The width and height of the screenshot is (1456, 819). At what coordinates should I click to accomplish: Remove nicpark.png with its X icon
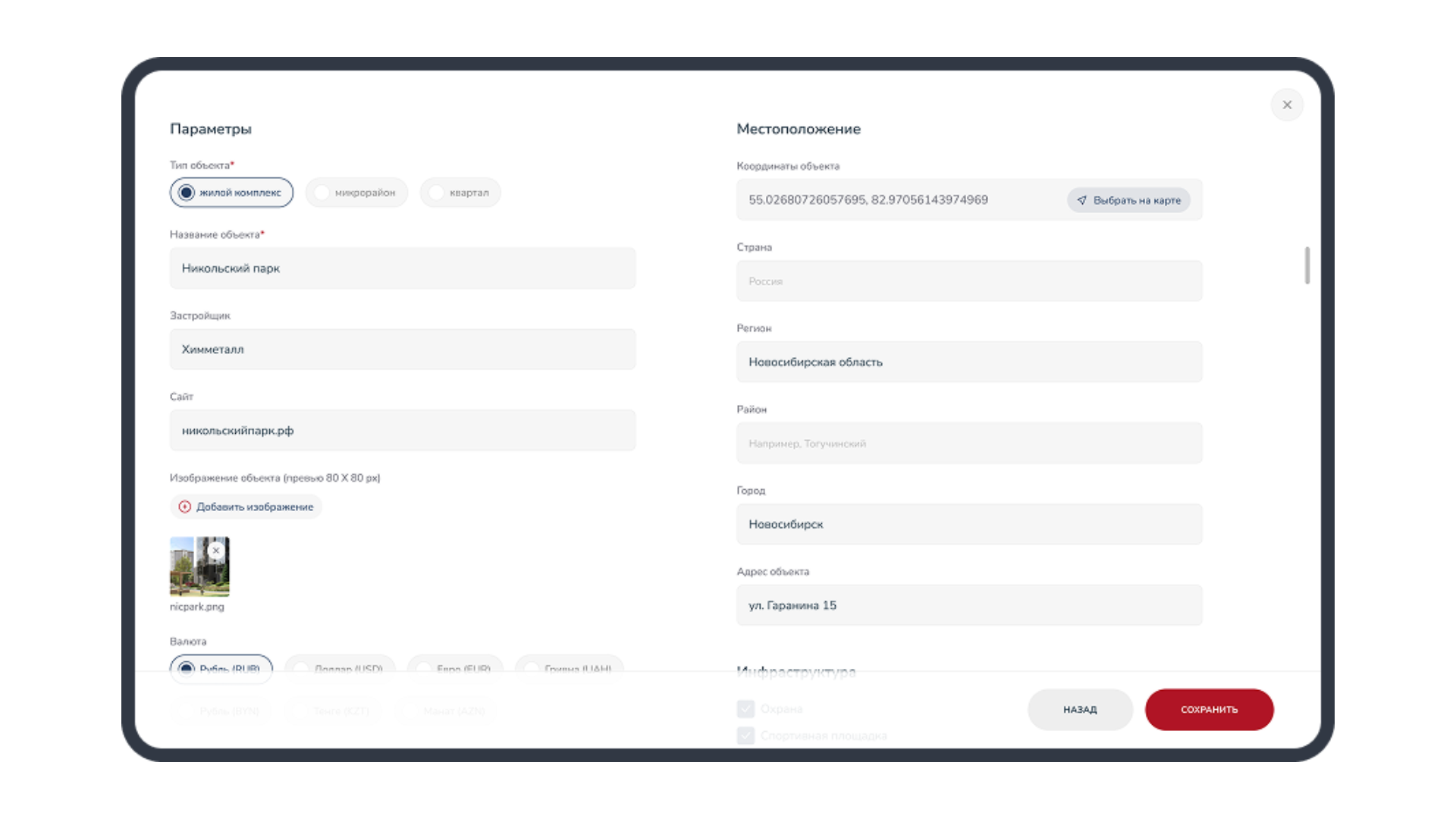(x=216, y=551)
